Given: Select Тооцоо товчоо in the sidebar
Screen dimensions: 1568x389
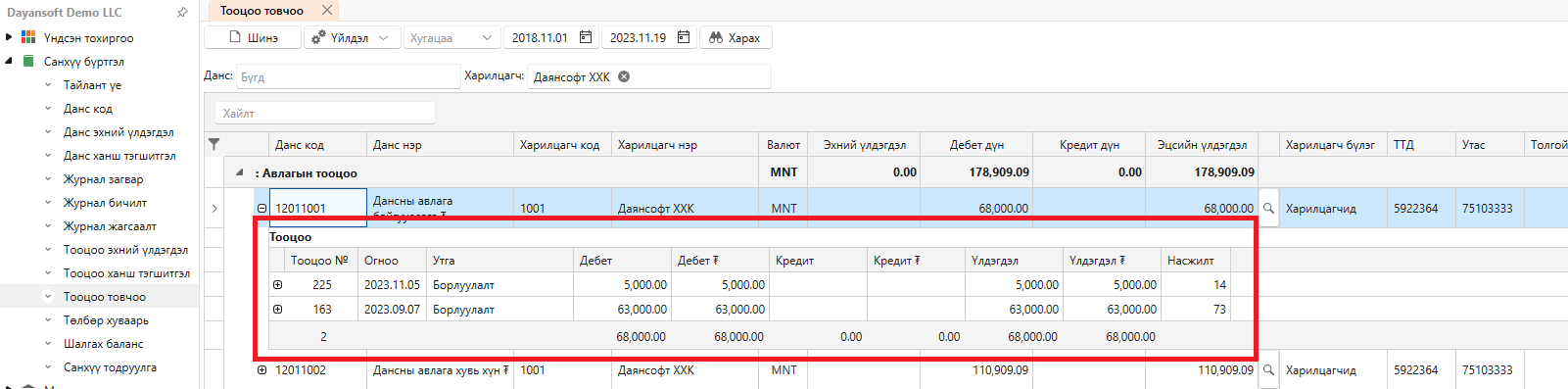Looking at the screenshot, I should (x=105, y=297).
